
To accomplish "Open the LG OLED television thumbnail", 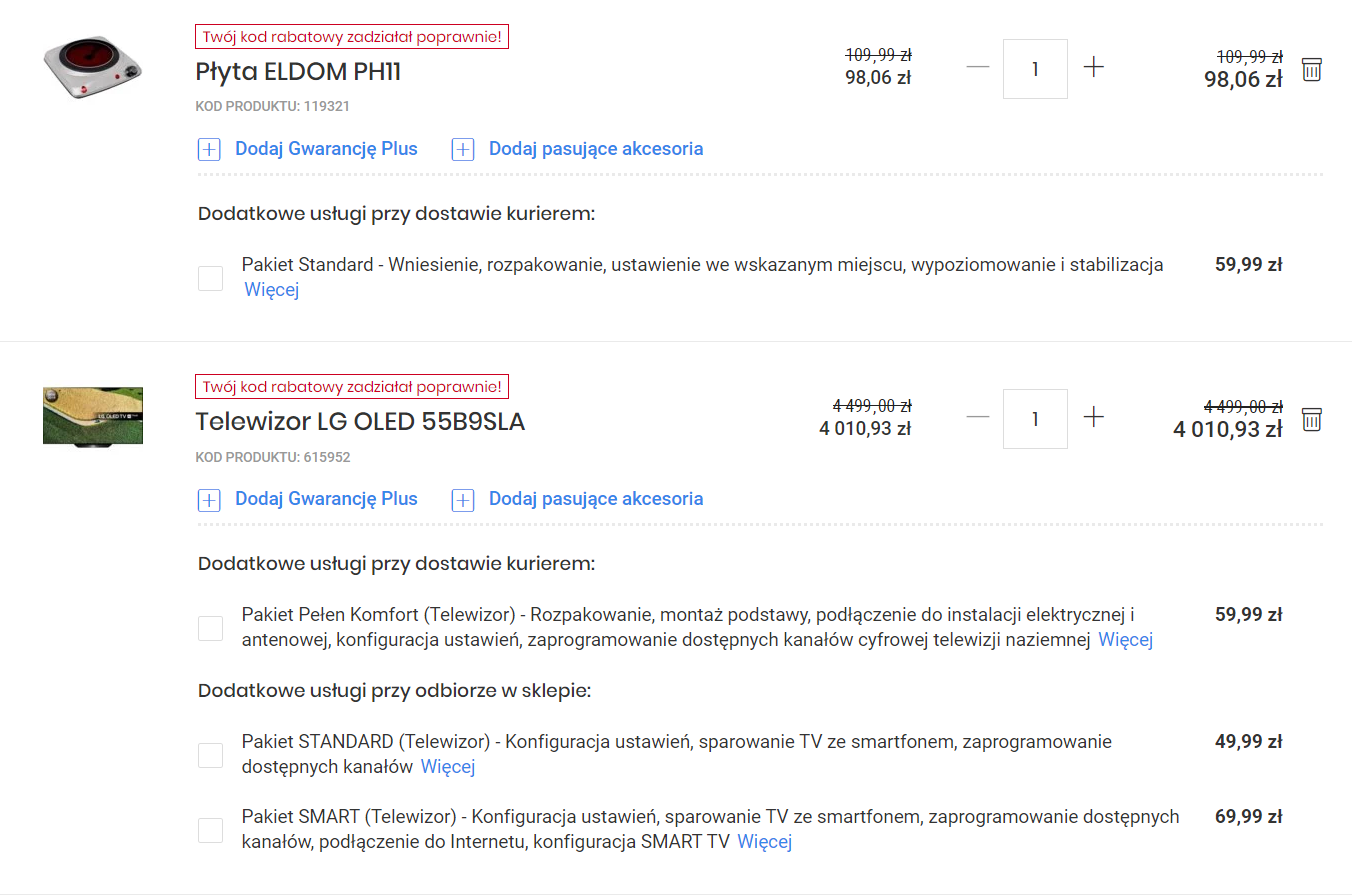I will point(93,416).
